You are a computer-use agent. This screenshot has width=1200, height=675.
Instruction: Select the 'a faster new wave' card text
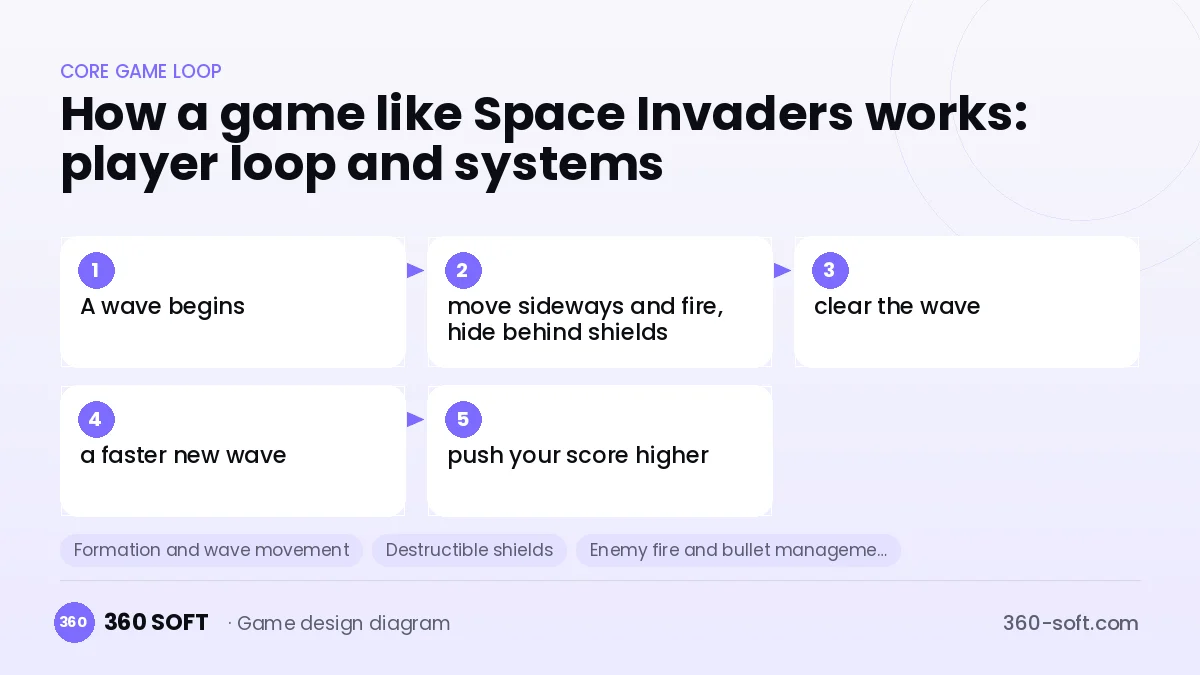pyautogui.click(x=183, y=455)
